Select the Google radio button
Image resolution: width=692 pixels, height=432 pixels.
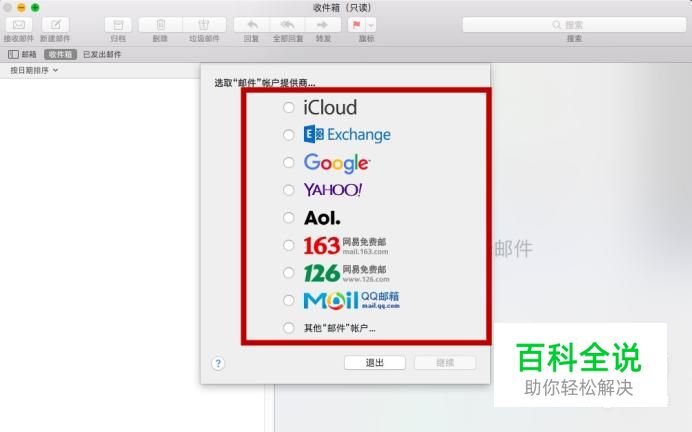(x=289, y=162)
